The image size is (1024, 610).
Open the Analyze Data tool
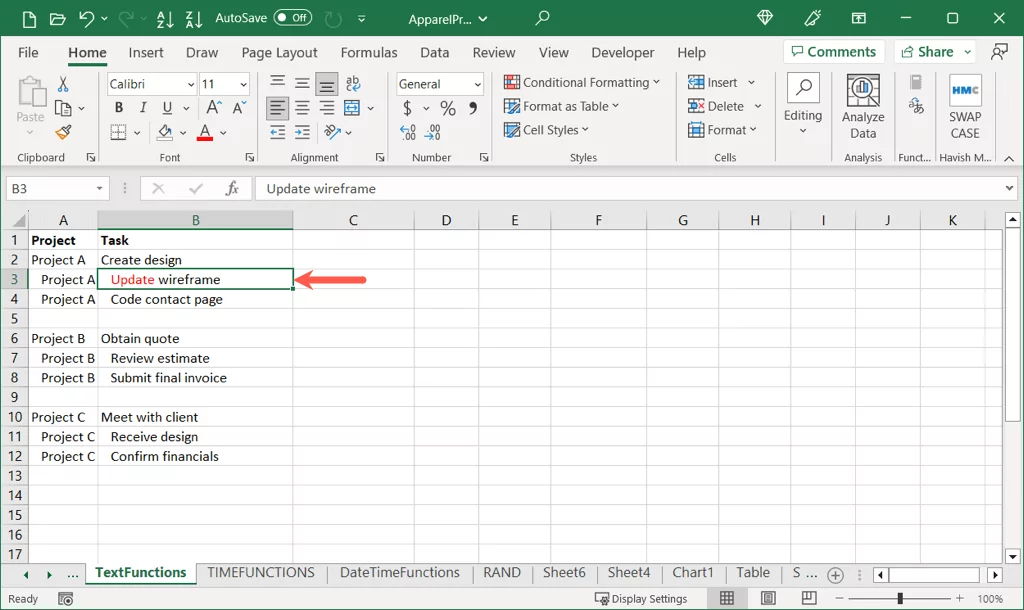click(863, 106)
